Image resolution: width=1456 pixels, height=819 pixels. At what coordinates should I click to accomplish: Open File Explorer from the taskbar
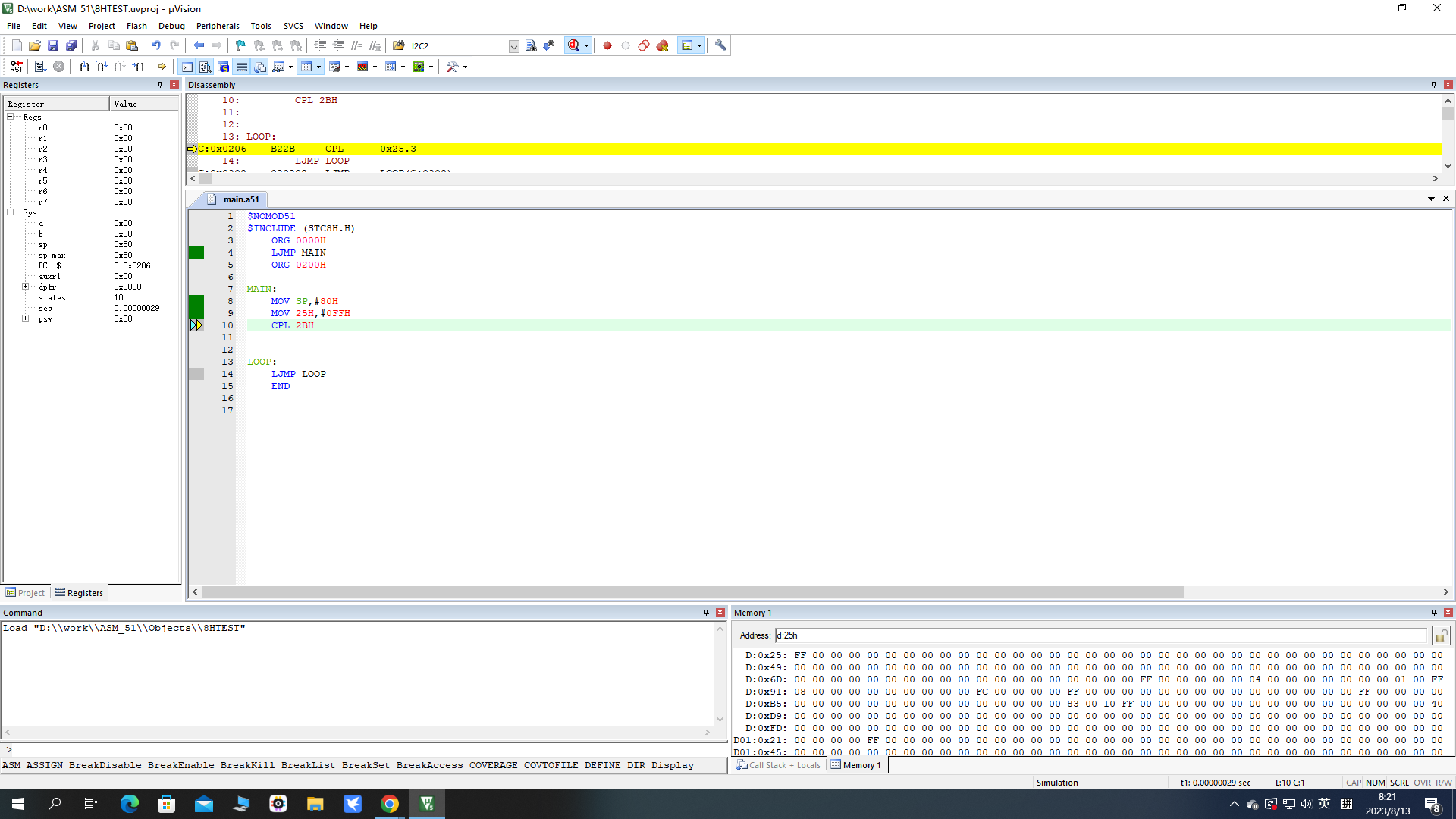click(x=315, y=804)
